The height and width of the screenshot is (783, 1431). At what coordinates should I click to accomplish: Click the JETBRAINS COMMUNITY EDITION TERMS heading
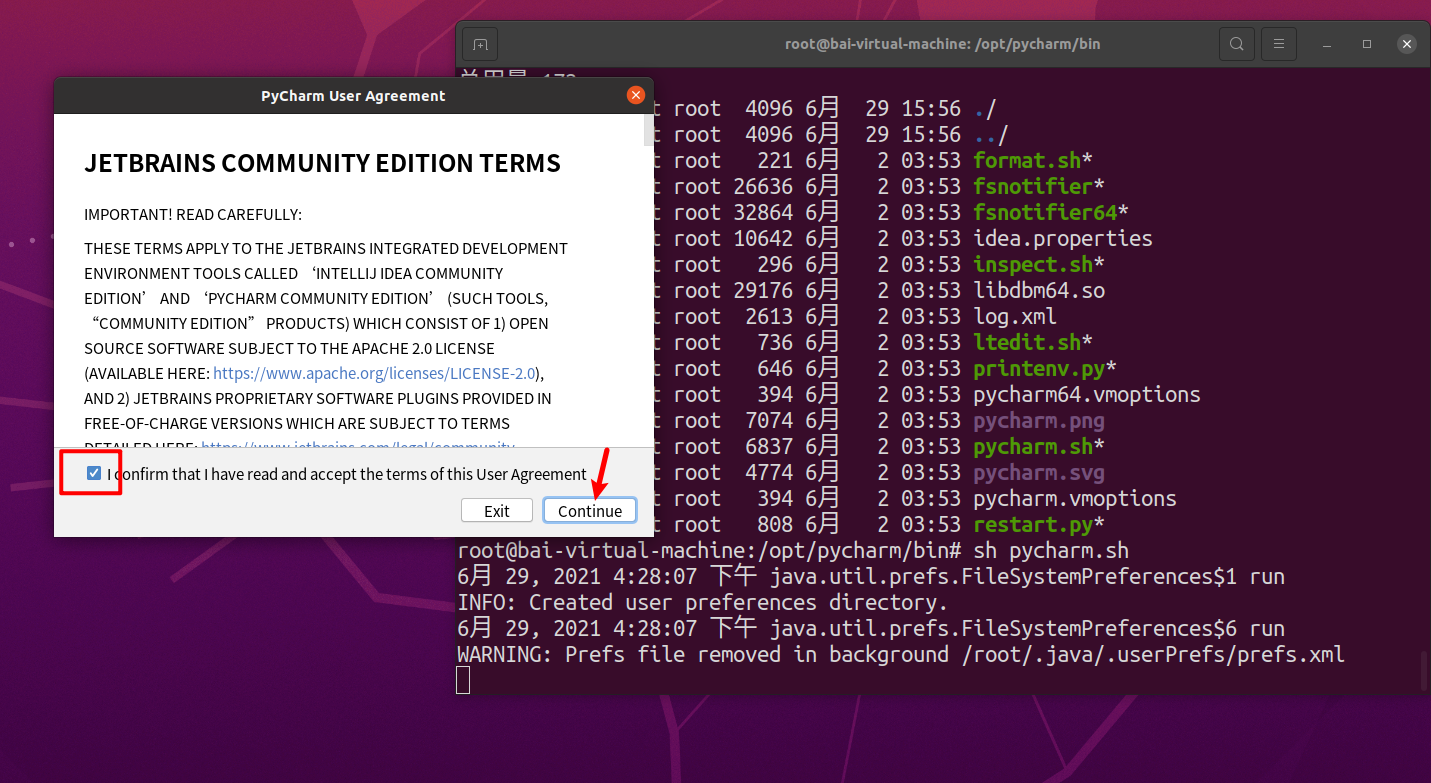[x=322, y=163]
